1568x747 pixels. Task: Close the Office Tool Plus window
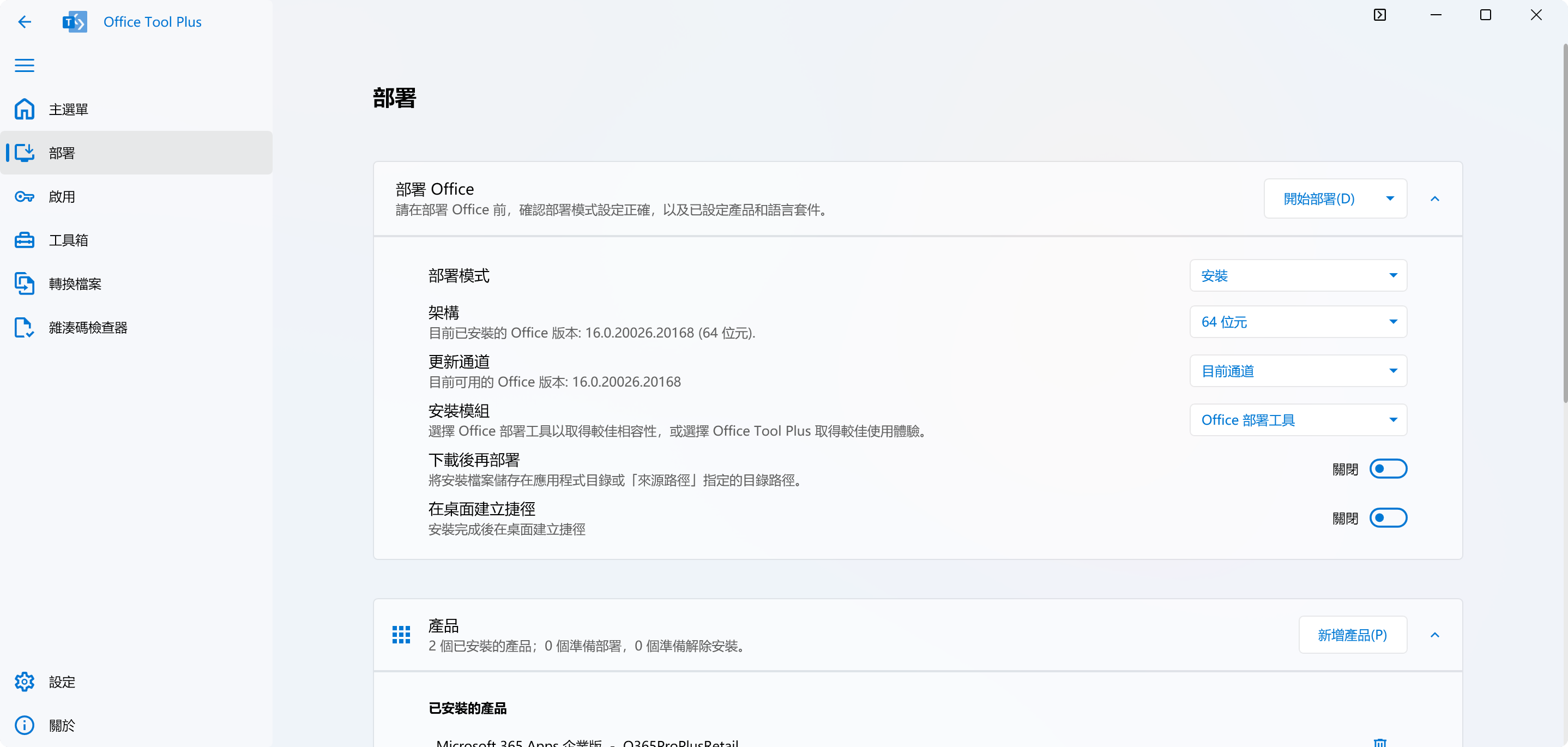coord(1536,15)
